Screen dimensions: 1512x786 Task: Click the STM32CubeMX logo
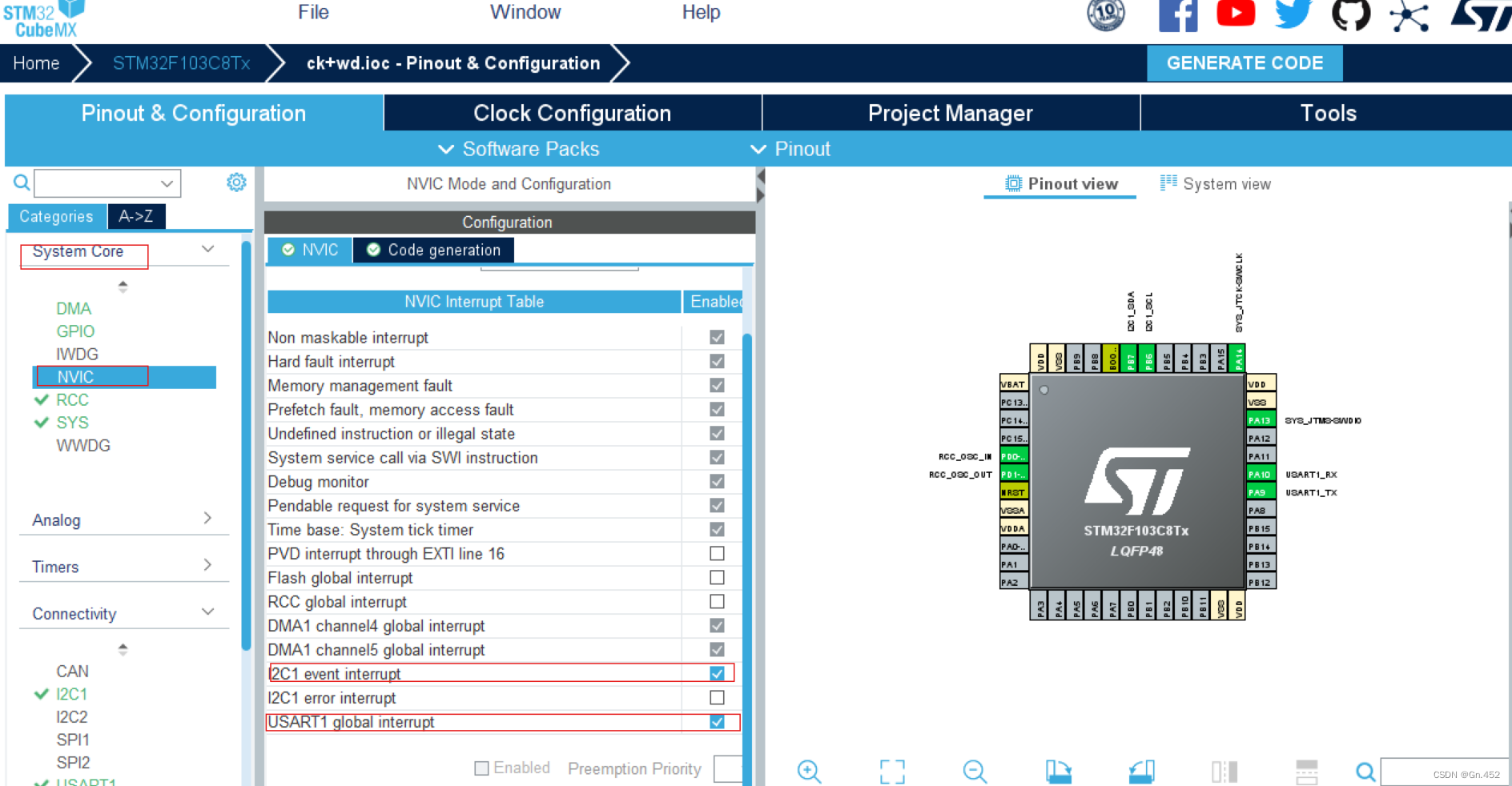click(43, 19)
